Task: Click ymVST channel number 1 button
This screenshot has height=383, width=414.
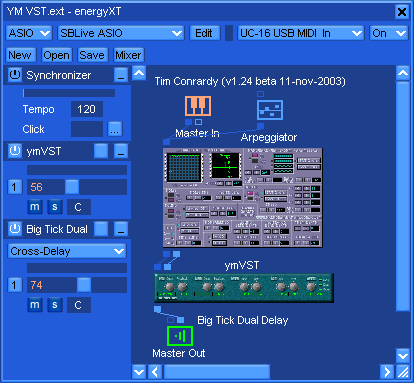Action: [15, 187]
